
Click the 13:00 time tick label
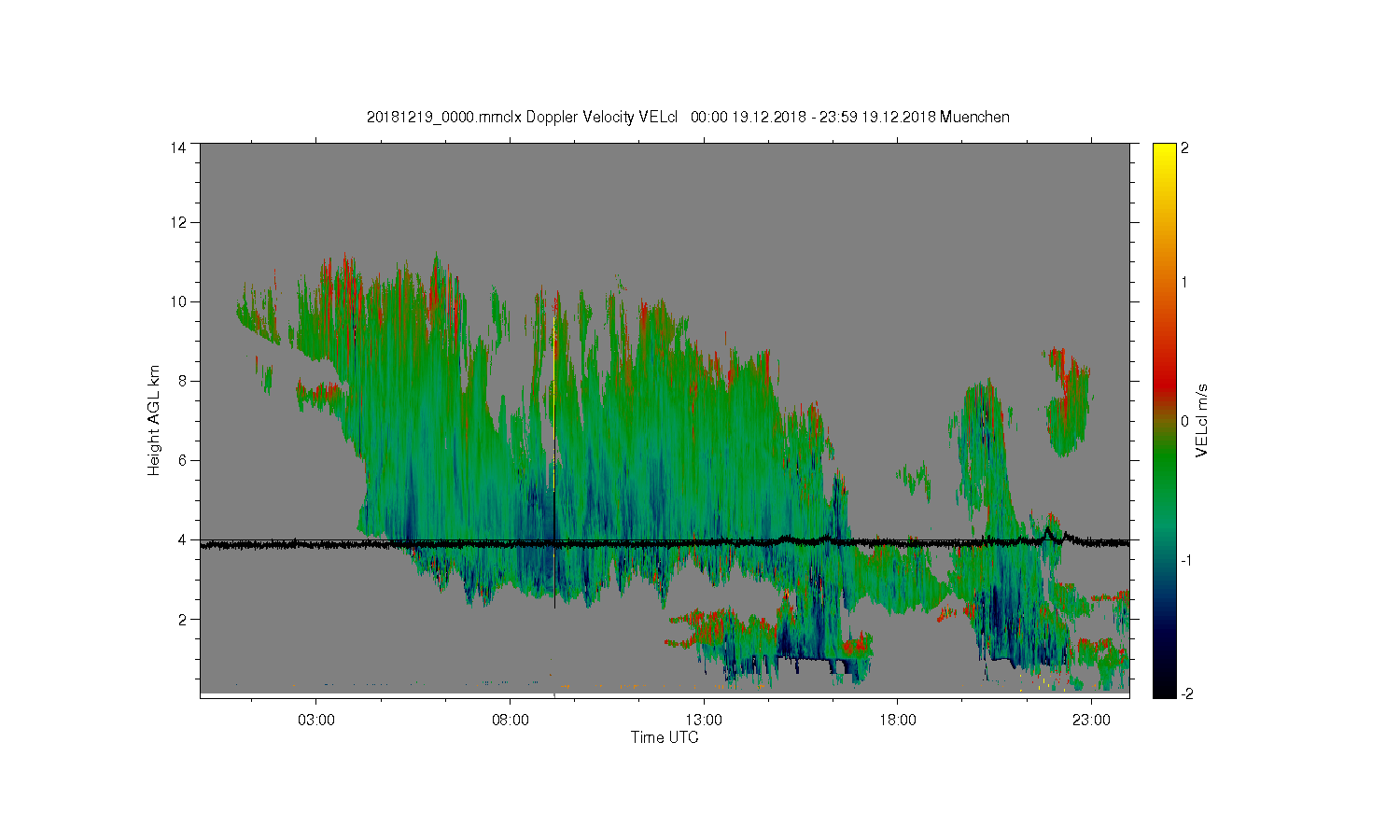pyautogui.click(x=704, y=721)
